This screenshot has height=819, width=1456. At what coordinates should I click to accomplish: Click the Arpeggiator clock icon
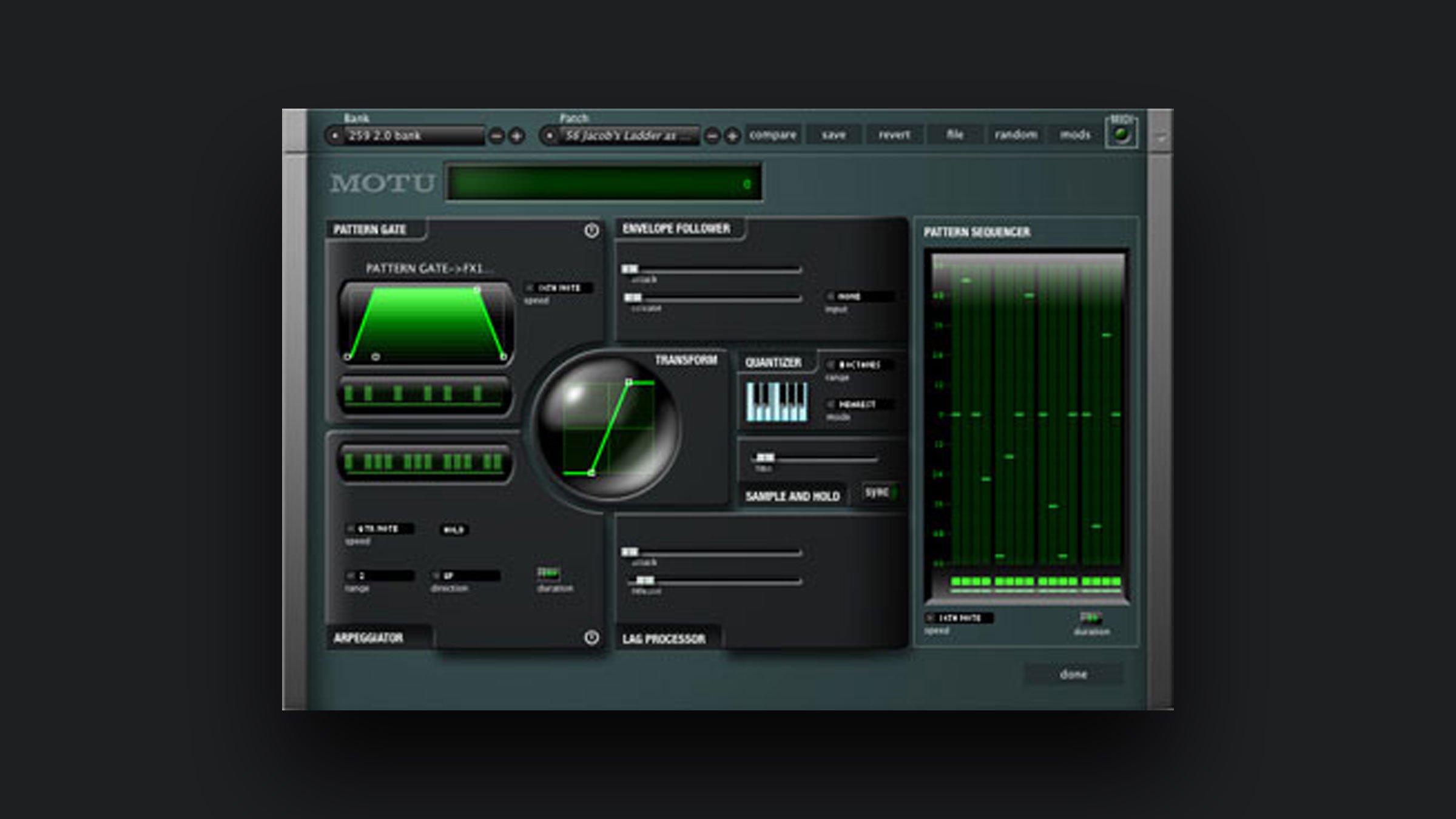[x=591, y=638]
